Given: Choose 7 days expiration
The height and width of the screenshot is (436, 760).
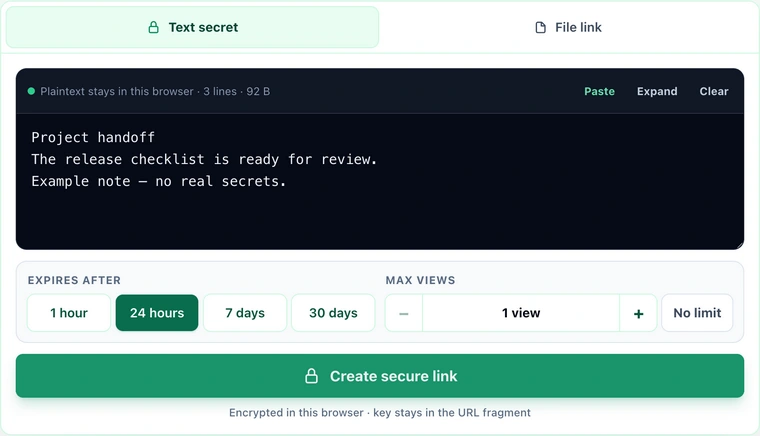Looking at the screenshot, I should pos(245,313).
